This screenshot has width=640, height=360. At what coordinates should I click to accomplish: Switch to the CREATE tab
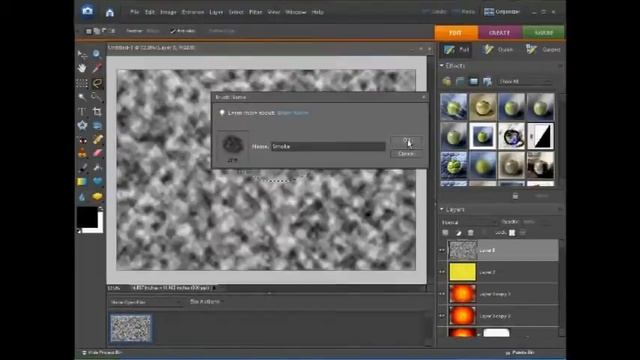(x=500, y=33)
